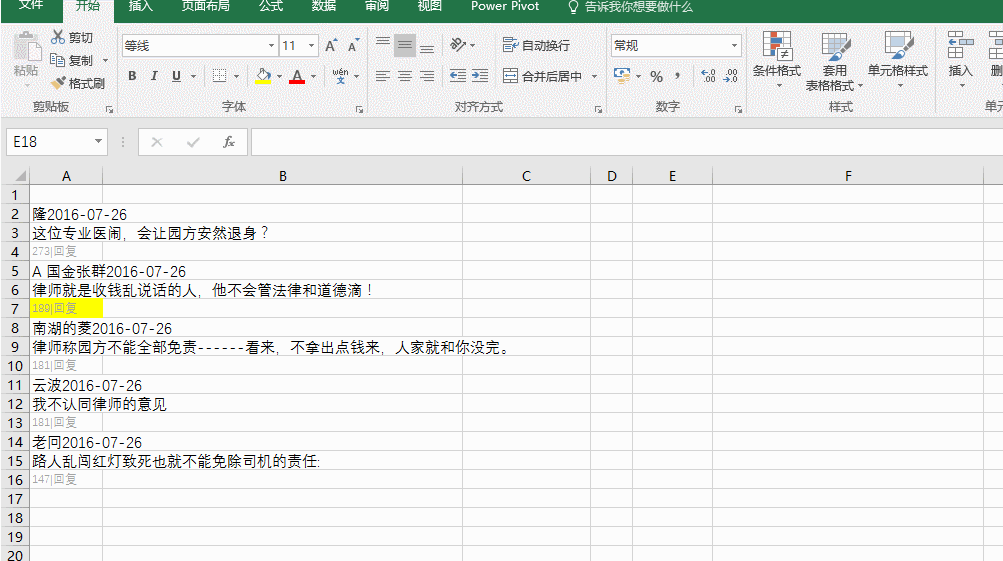The height and width of the screenshot is (561, 1003).
Task: Apply percent style icon
Action: pos(656,76)
